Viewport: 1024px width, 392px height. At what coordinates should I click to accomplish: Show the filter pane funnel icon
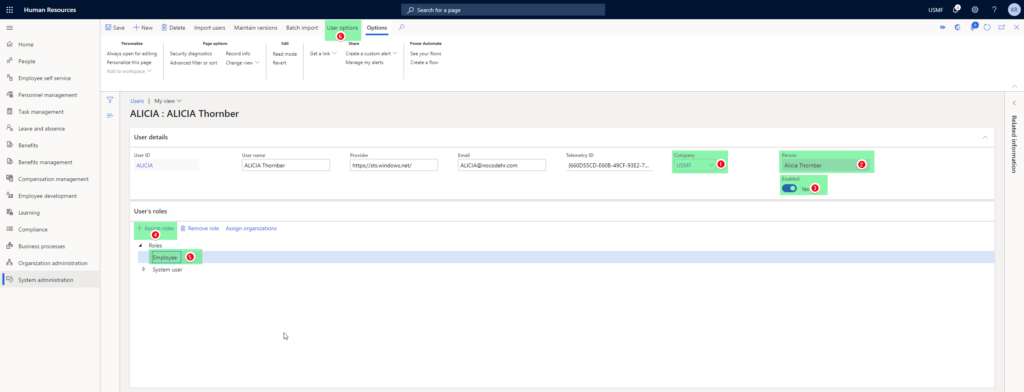coord(110,100)
